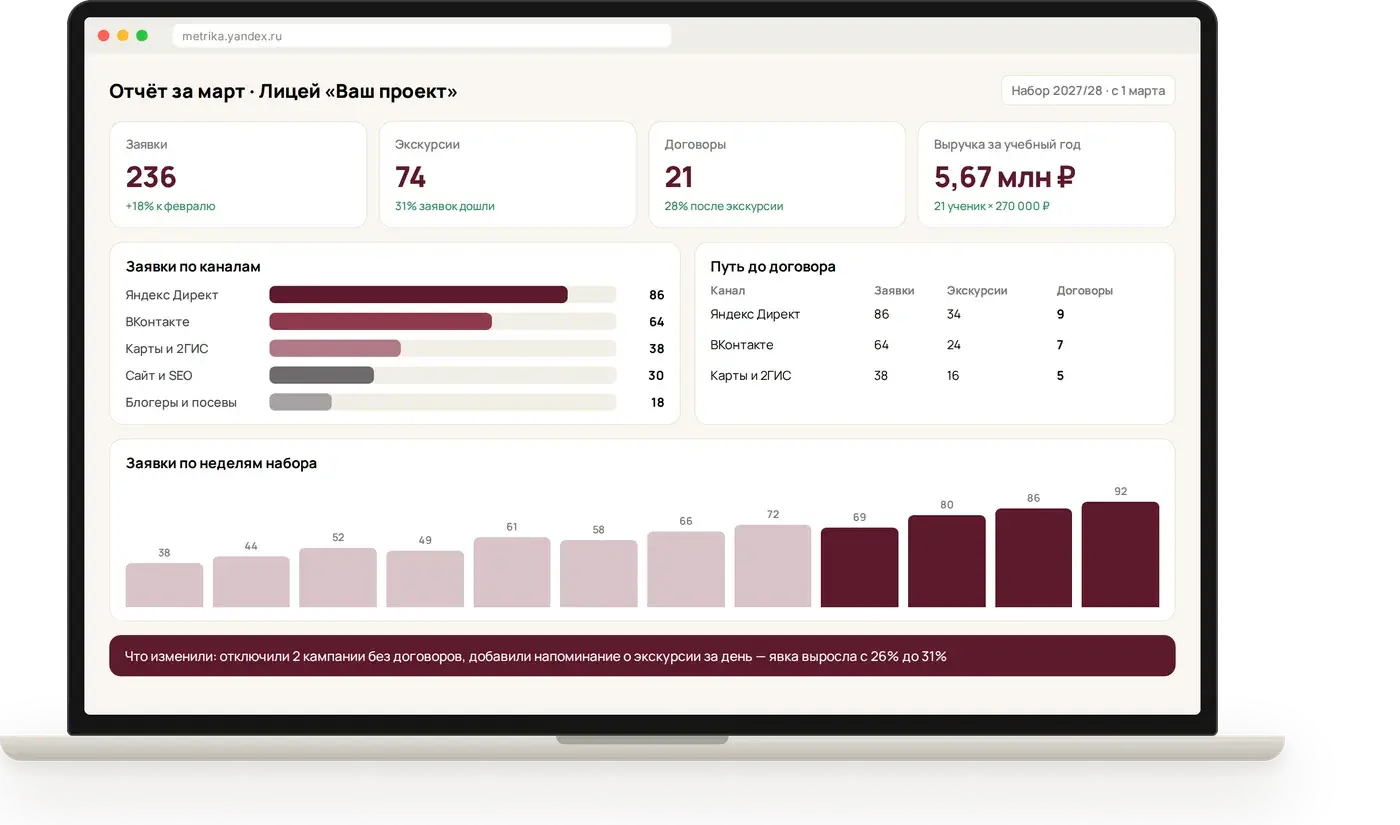The width and height of the screenshot is (1400, 825).
Task: Click Яндекс Директ row in 'Путь до договора'
Action: coord(934,314)
